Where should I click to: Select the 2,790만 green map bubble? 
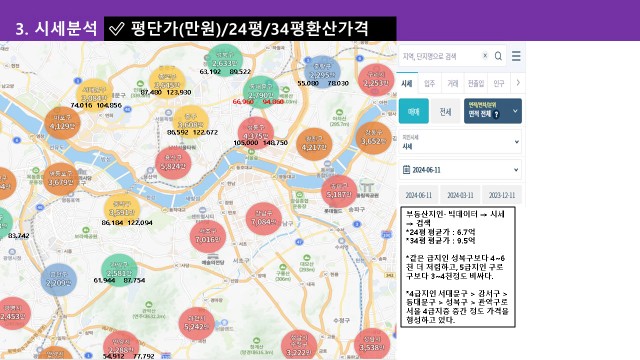point(261,92)
